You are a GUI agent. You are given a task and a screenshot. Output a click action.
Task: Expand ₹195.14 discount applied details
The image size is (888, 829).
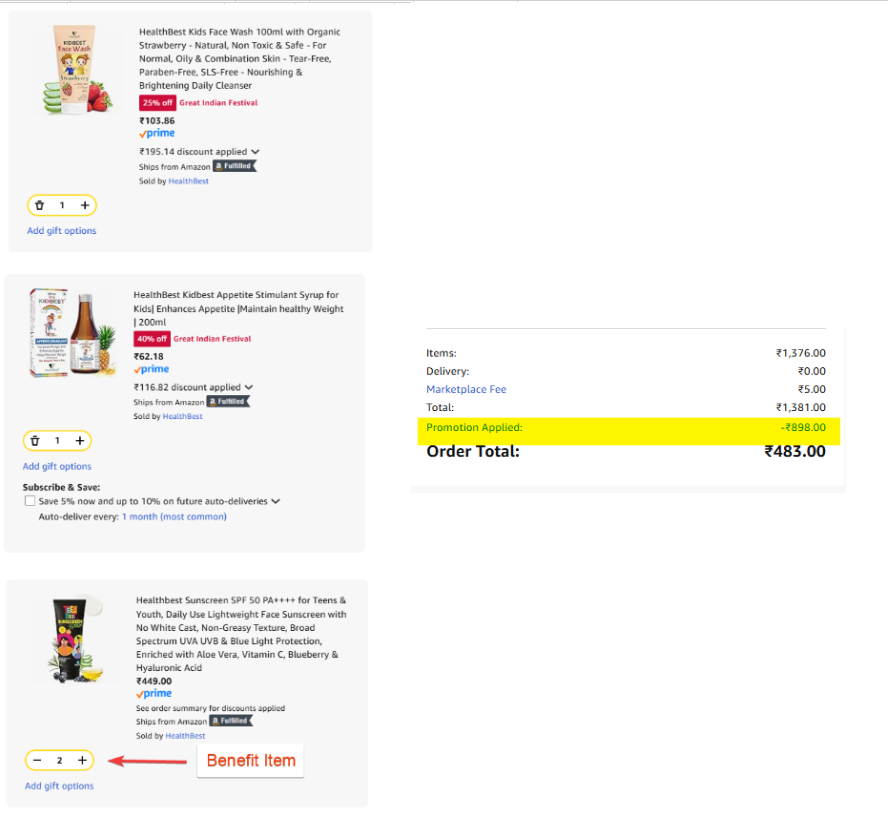tap(255, 152)
